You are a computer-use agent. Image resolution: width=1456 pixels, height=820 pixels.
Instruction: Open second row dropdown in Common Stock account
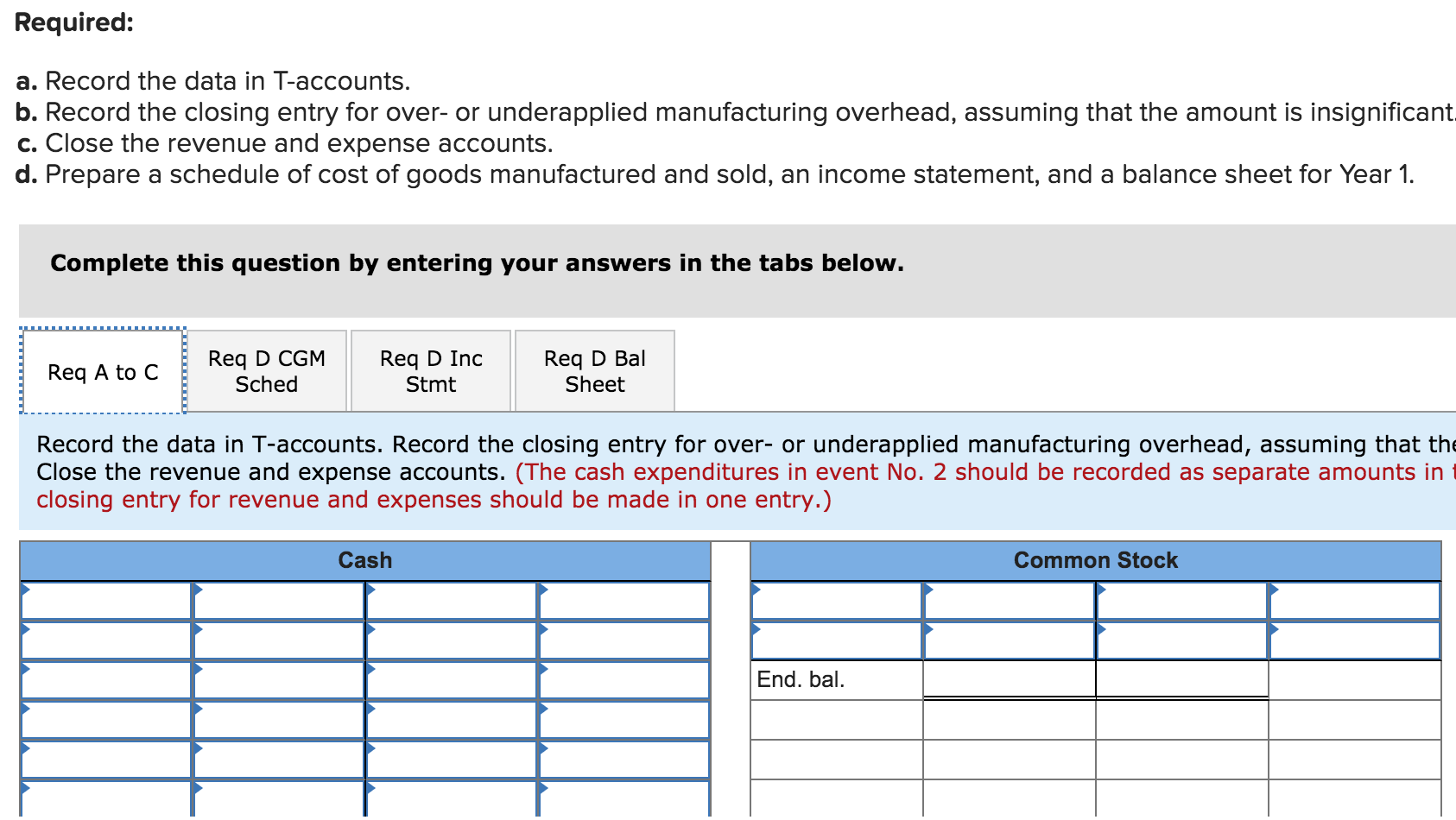(x=833, y=640)
